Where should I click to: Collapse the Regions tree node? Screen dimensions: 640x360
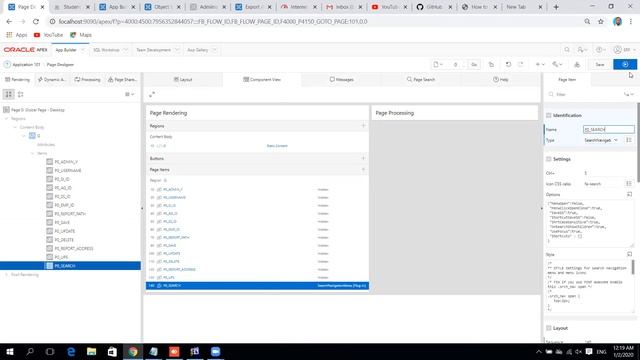(7, 118)
